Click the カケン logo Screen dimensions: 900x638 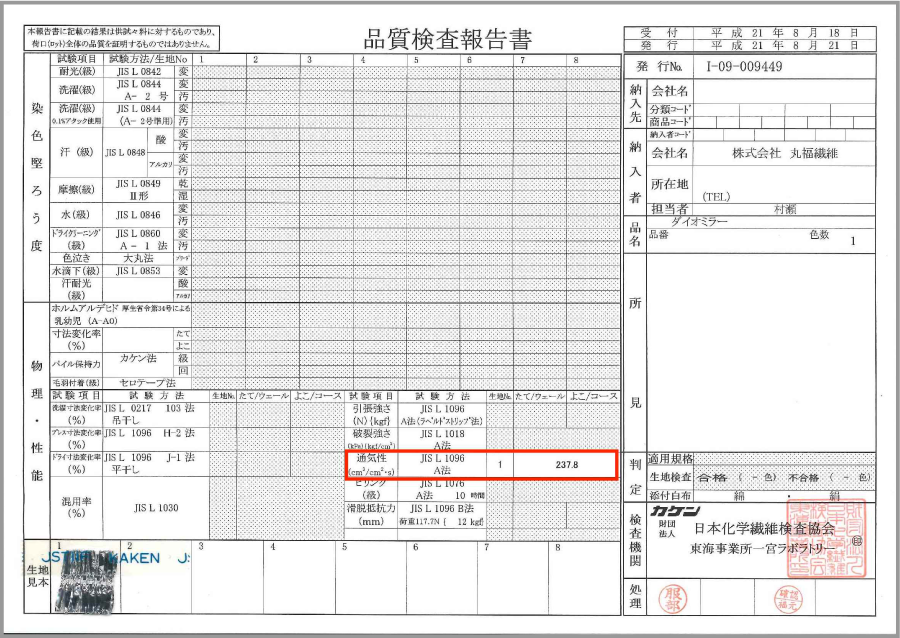pos(675,510)
